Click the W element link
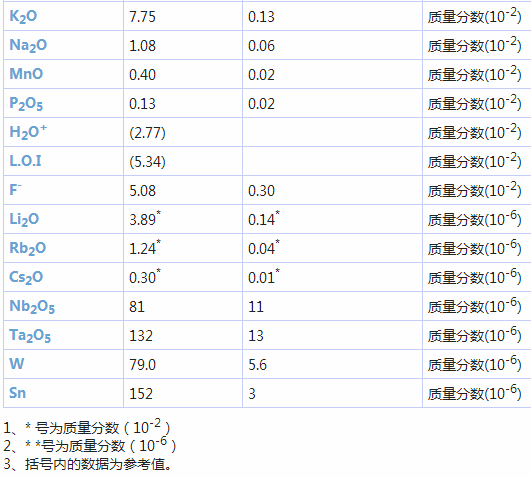Image resolution: width=531 pixels, height=478 pixels. (x=17, y=364)
